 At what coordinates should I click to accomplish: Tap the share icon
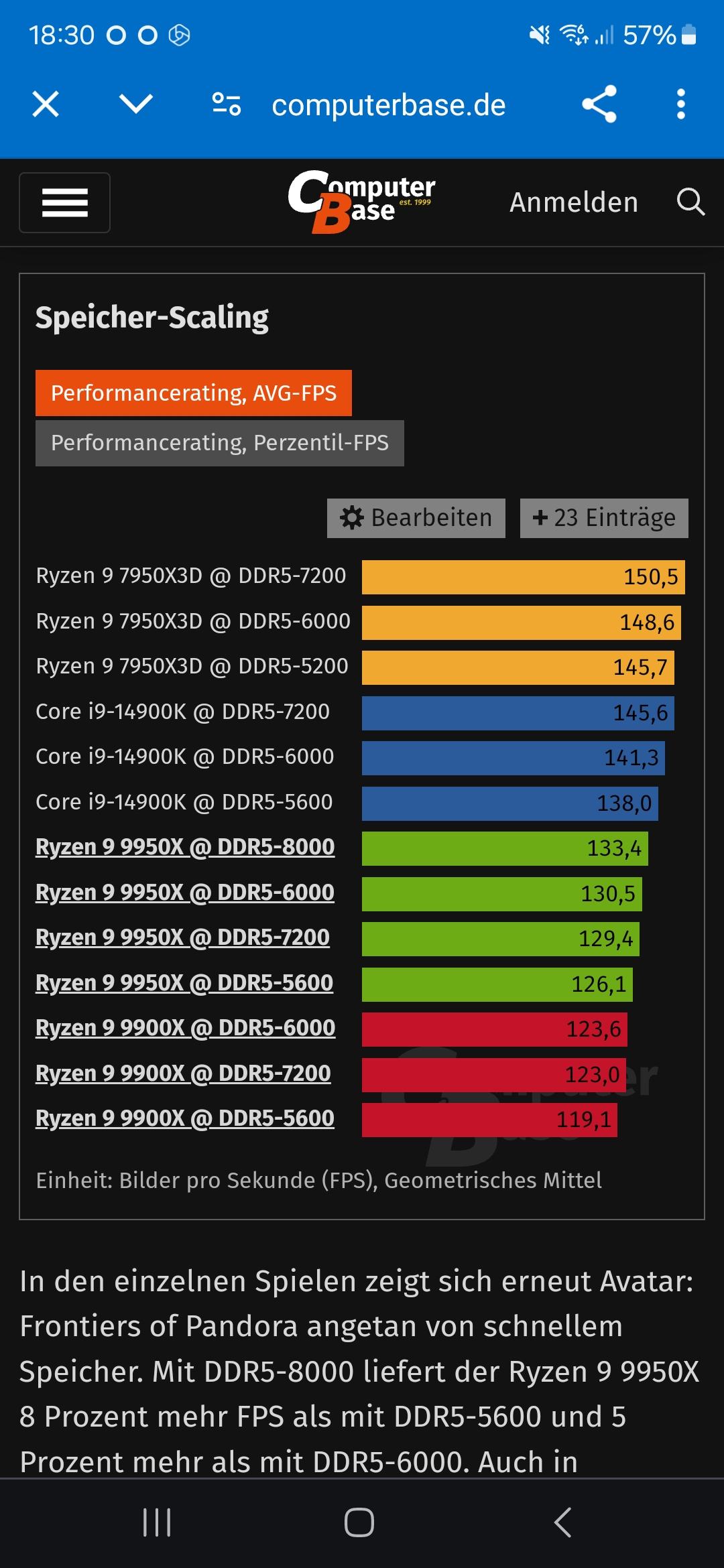coord(599,105)
